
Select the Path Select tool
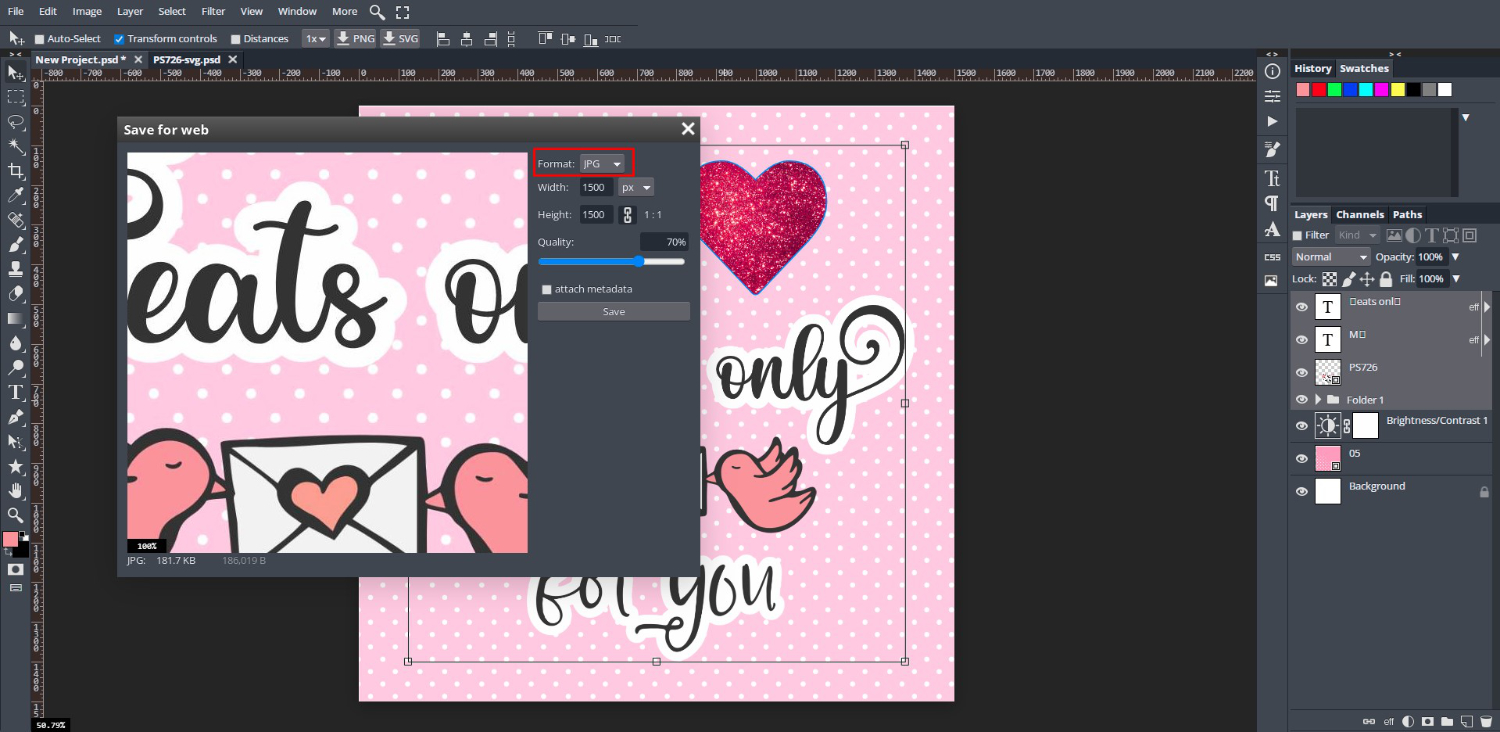pos(15,441)
